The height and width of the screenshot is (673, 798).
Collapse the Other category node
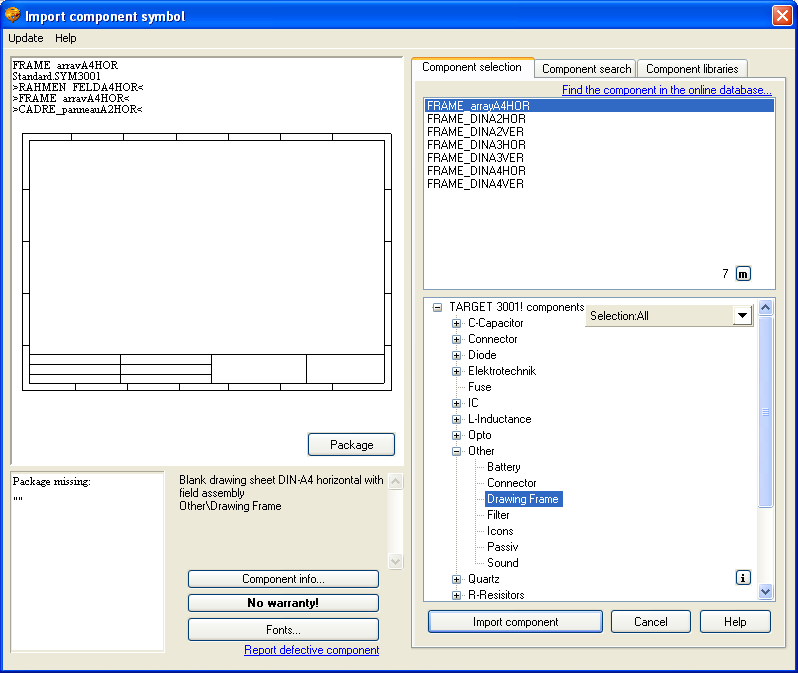(457, 451)
